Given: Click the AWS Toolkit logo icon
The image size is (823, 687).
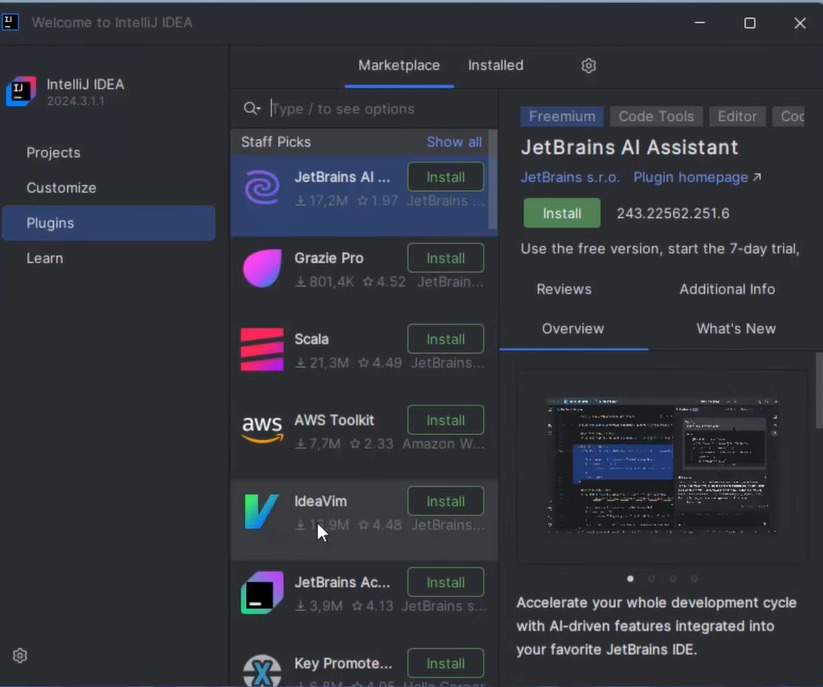Looking at the screenshot, I should [x=262, y=429].
